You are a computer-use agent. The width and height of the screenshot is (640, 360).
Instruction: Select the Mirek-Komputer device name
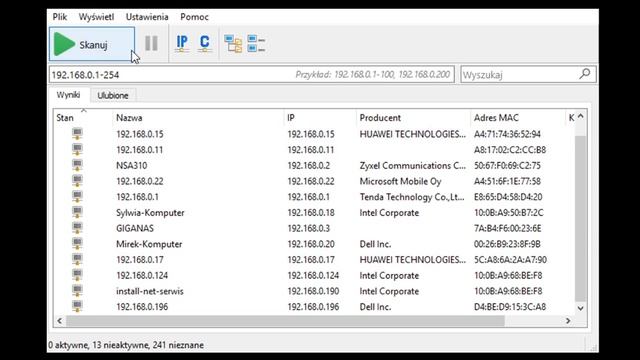[x=149, y=244]
